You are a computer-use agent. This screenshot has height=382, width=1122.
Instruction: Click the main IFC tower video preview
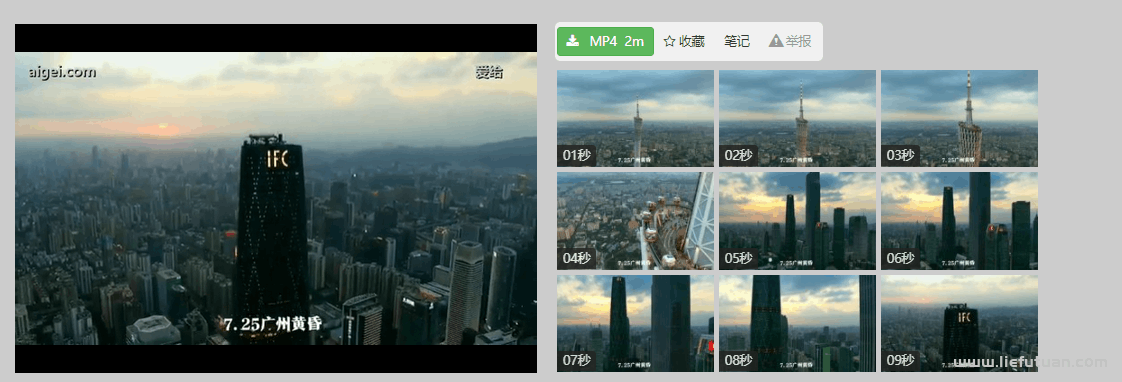coord(276,198)
